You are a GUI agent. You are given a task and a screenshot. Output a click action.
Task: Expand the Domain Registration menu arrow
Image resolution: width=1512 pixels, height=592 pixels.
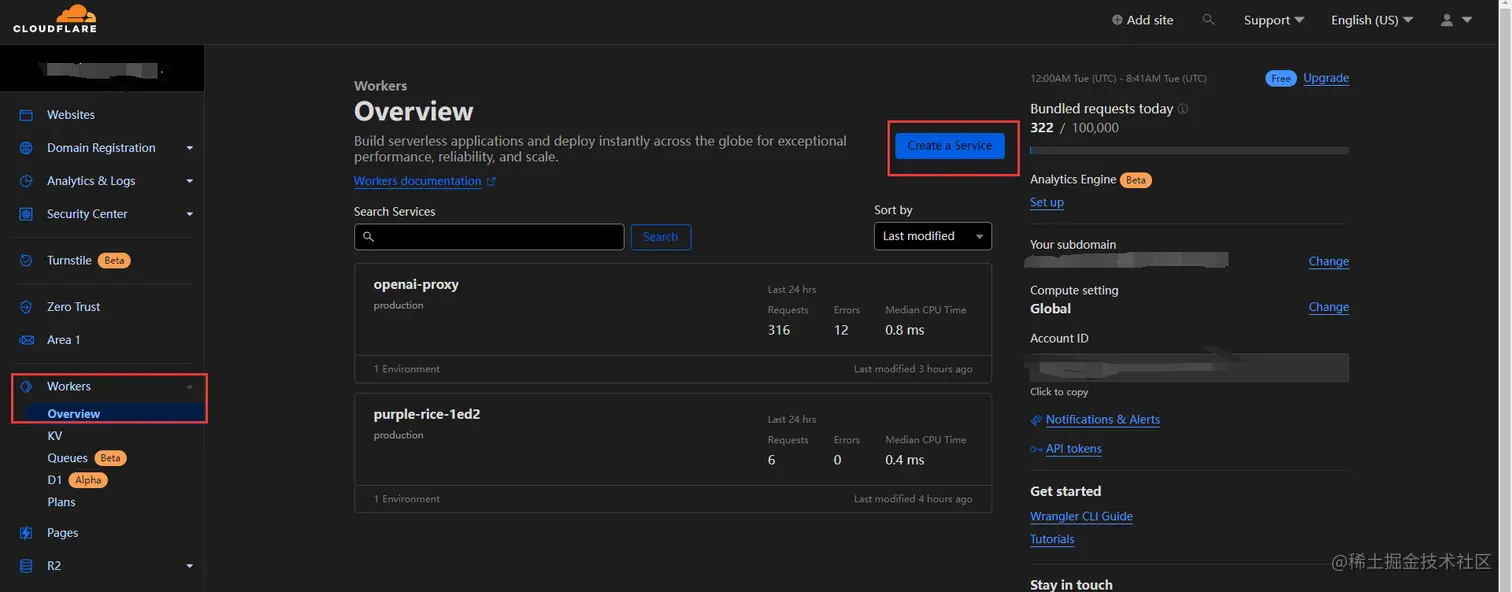point(190,148)
